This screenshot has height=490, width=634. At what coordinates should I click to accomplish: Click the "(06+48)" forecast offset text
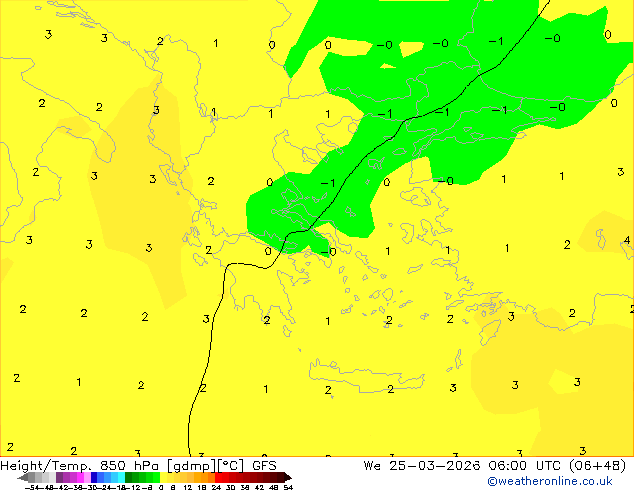pos(597,466)
